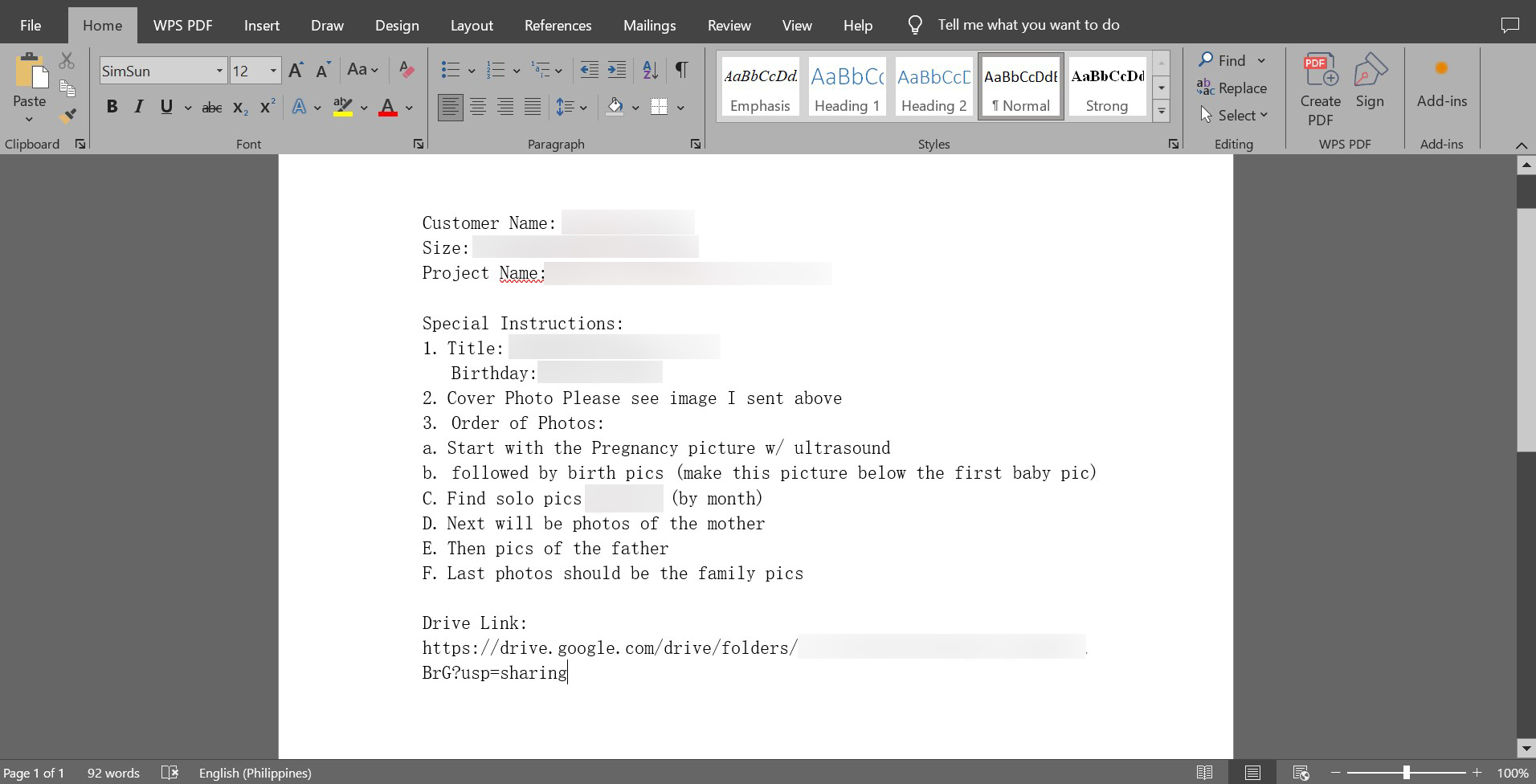
Task: Apply numbered list formatting
Action: [496, 71]
